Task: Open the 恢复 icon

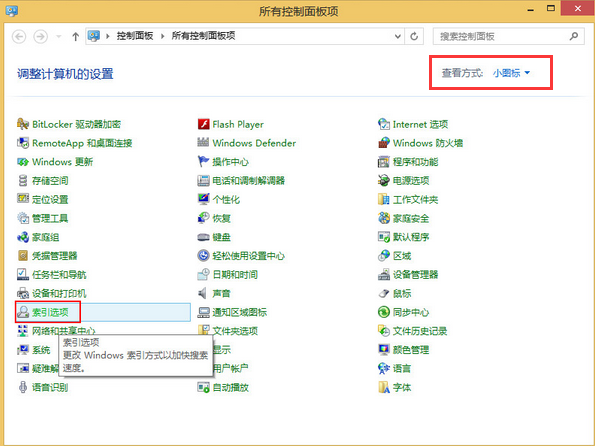Action: [x=203, y=218]
